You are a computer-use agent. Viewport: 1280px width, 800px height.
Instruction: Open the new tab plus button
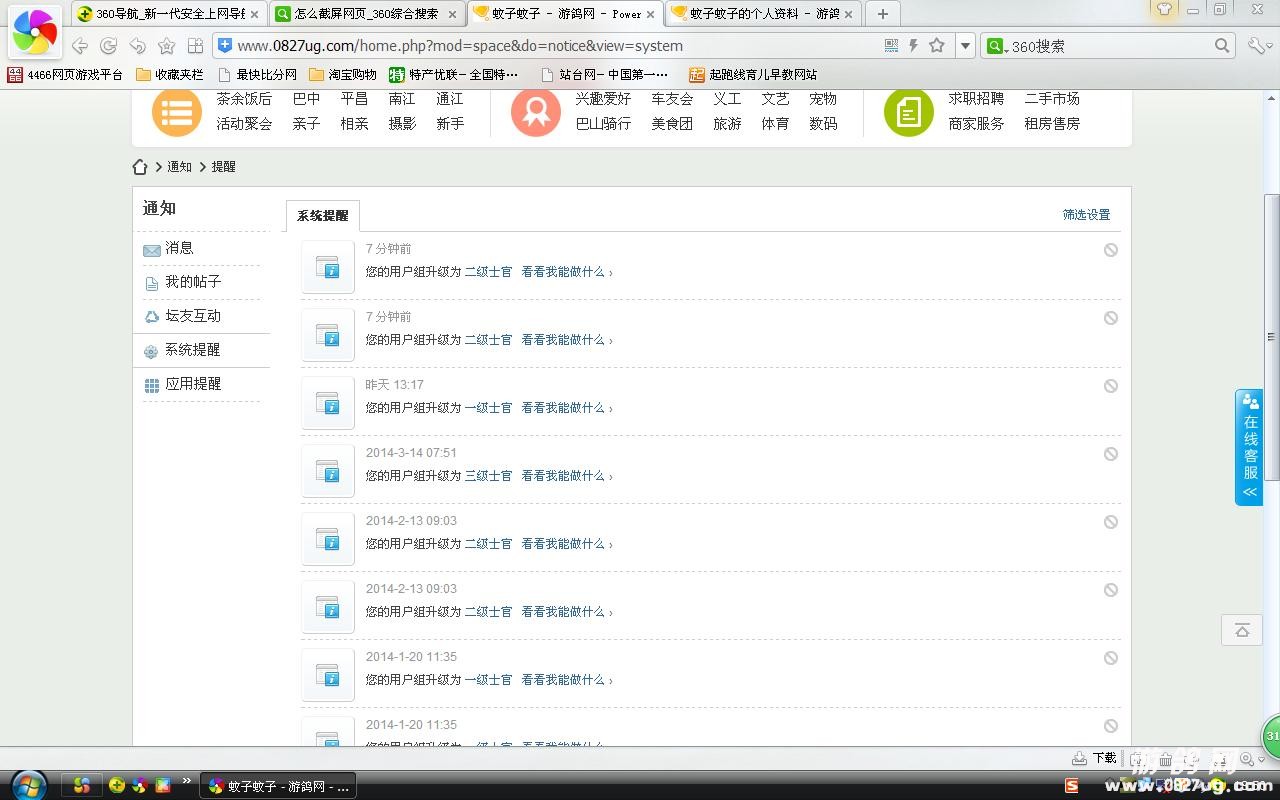pyautogui.click(x=882, y=14)
